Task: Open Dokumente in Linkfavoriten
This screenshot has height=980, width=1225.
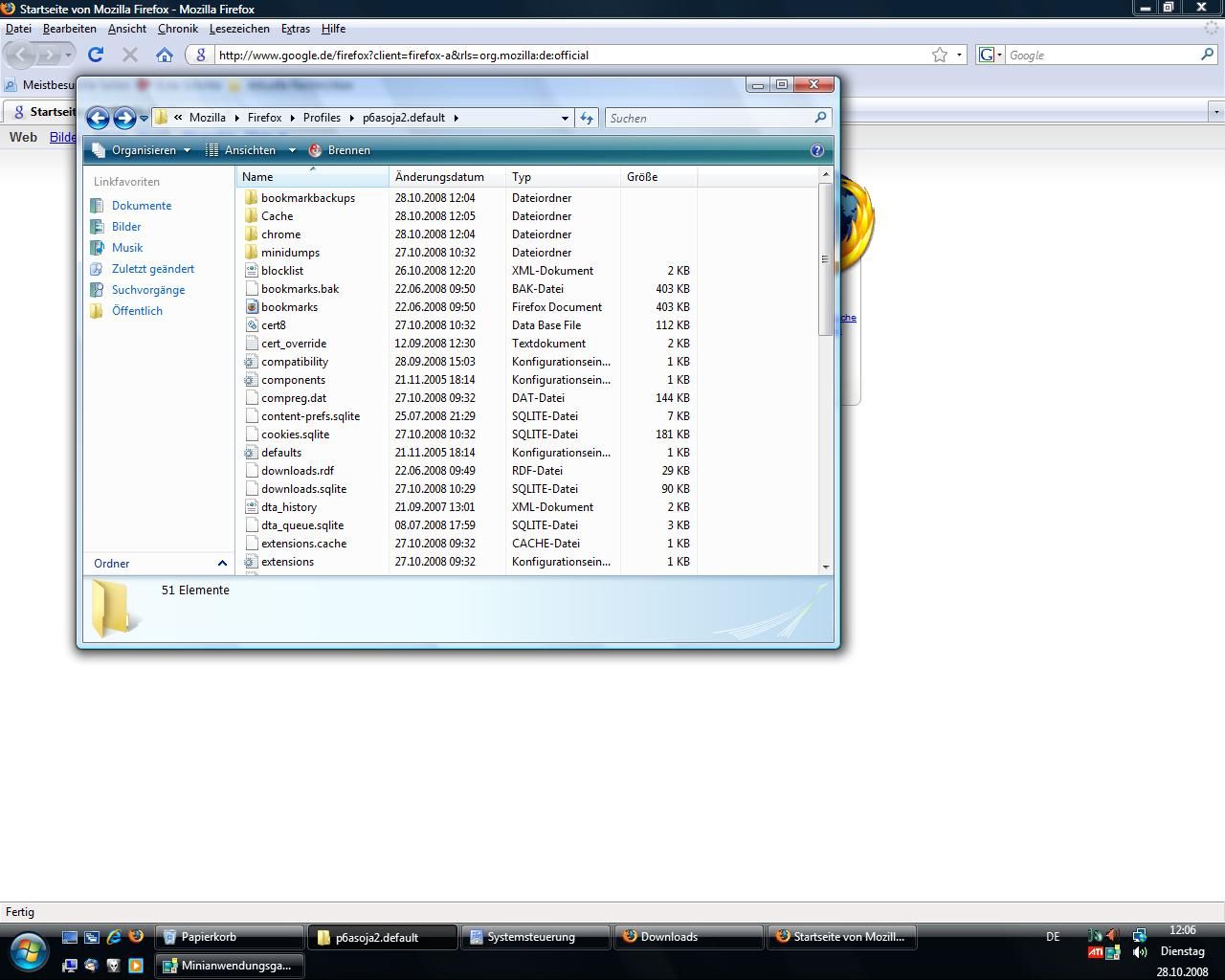Action: click(142, 206)
